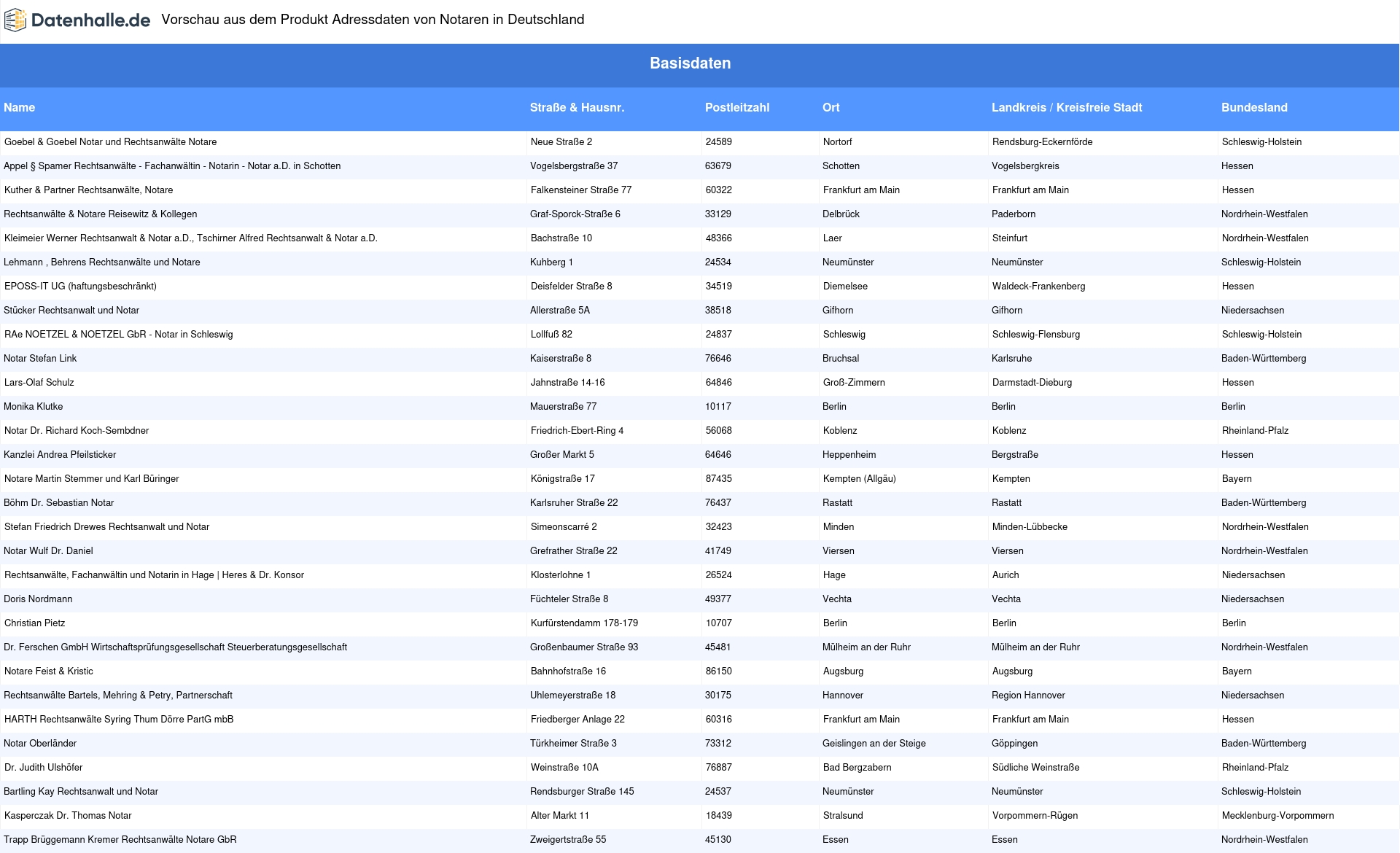Click Trapp Brüggemann Kremer Rechtsanwälte Notare GbR
This screenshot has width=1400, height=853.
click(120, 840)
